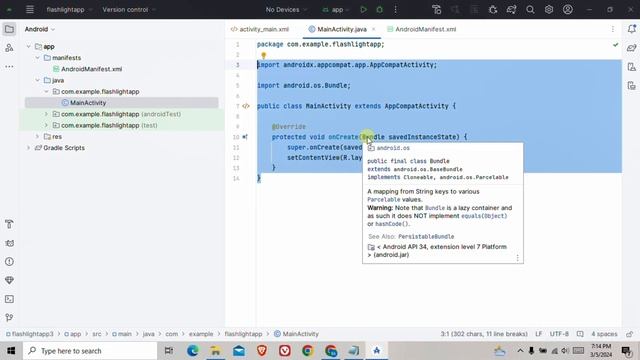Run the app with green play button
This screenshot has height=360, width=640.
coord(363,9)
